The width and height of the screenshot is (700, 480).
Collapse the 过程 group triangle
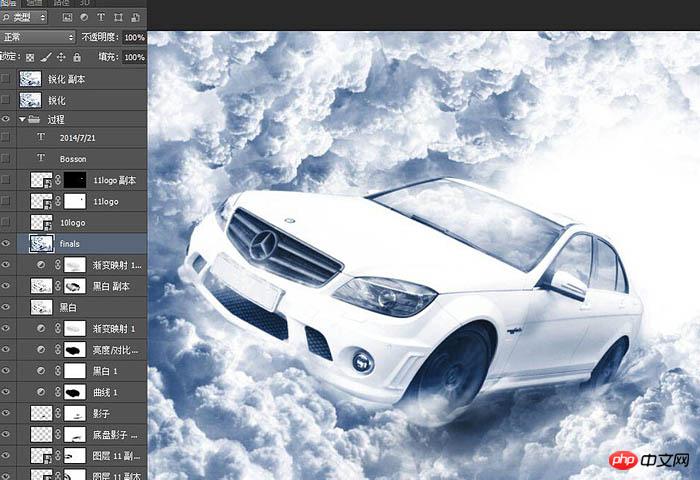(22, 119)
